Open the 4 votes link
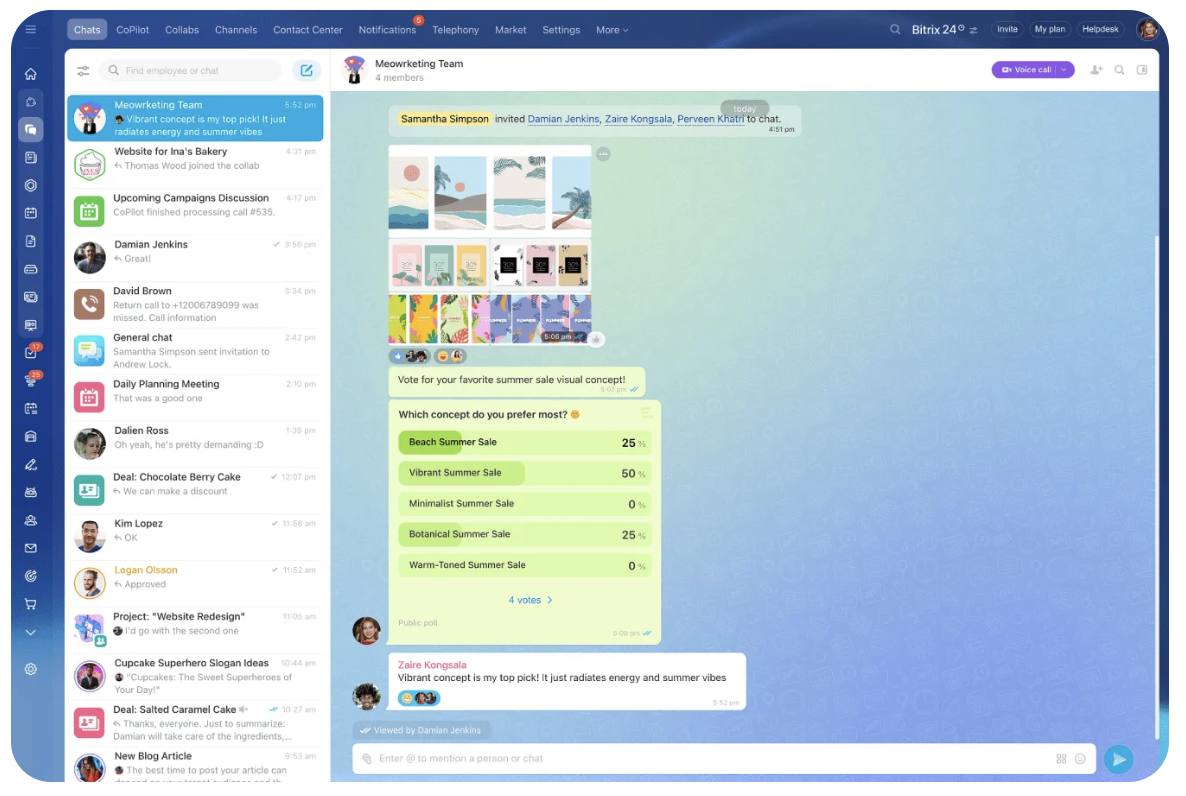Image resolution: width=1186 pixels, height=796 pixels. click(530, 600)
